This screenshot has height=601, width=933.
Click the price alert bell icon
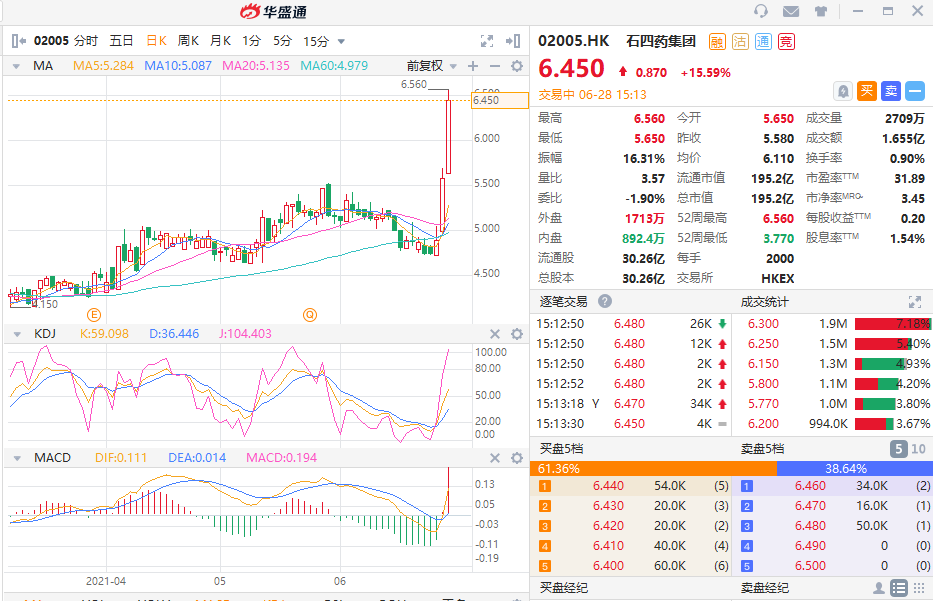click(843, 91)
